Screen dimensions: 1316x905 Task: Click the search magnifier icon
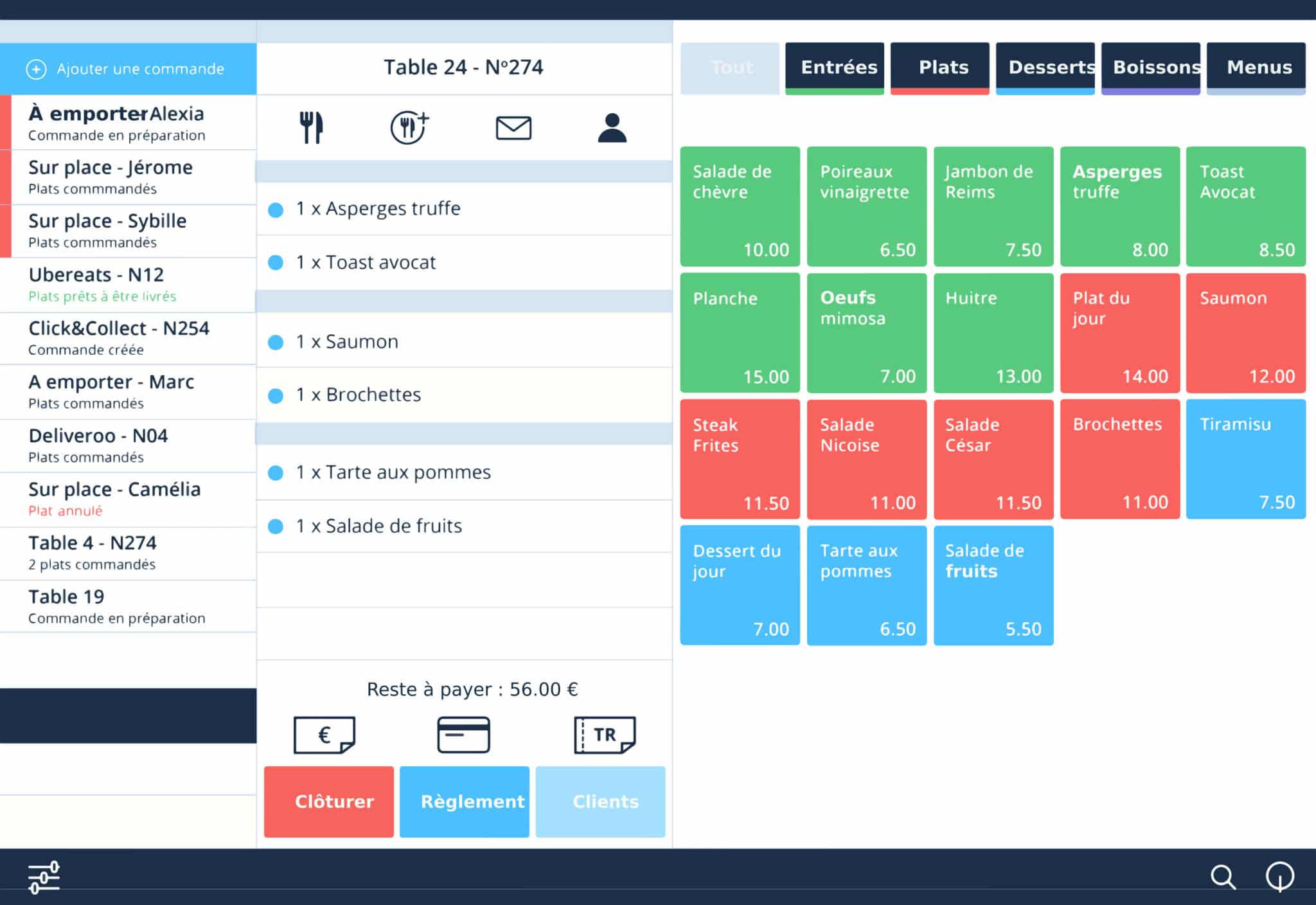pyautogui.click(x=1222, y=877)
